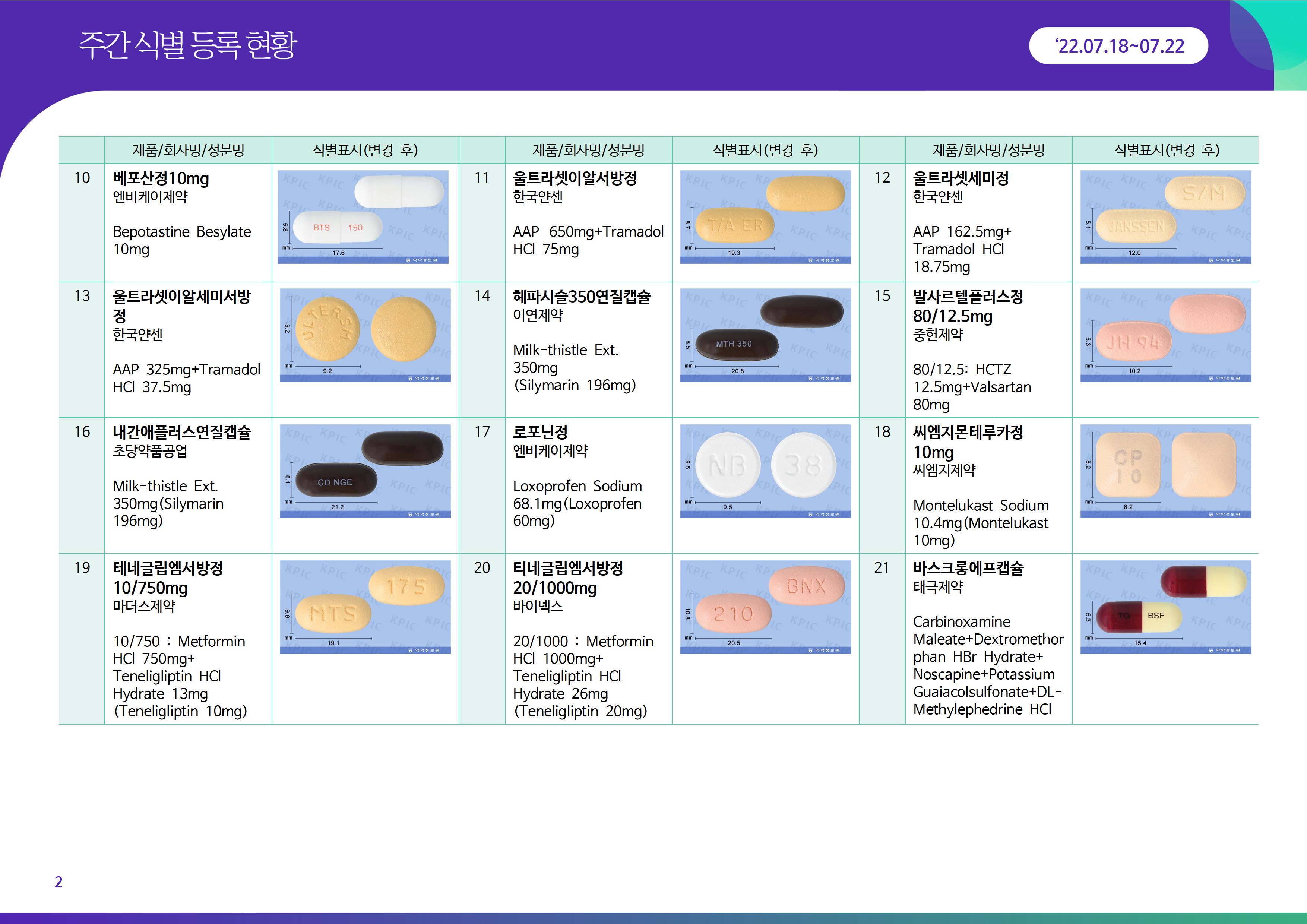Click the MTS 175 tablet image
The height and width of the screenshot is (924, 1307).
point(365,607)
